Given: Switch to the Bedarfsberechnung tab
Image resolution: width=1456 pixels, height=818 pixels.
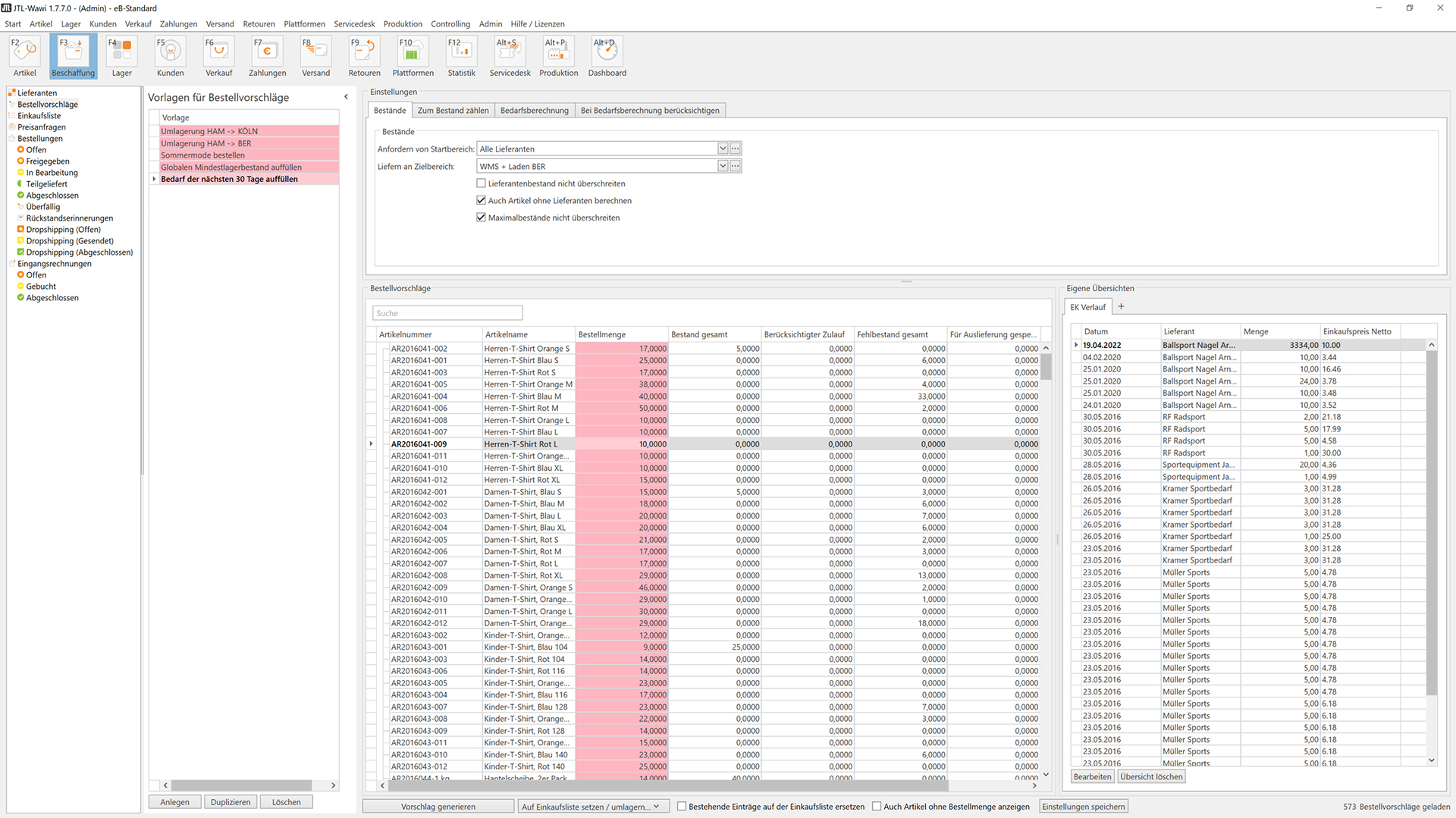Looking at the screenshot, I should tap(534, 111).
